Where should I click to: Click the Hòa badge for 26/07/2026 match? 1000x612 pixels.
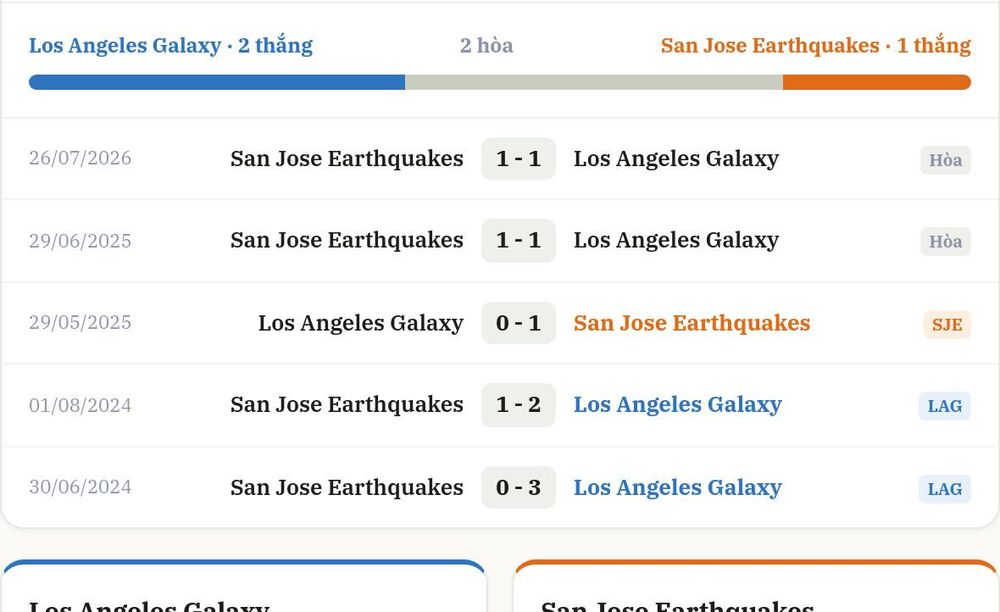tap(945, 160)
